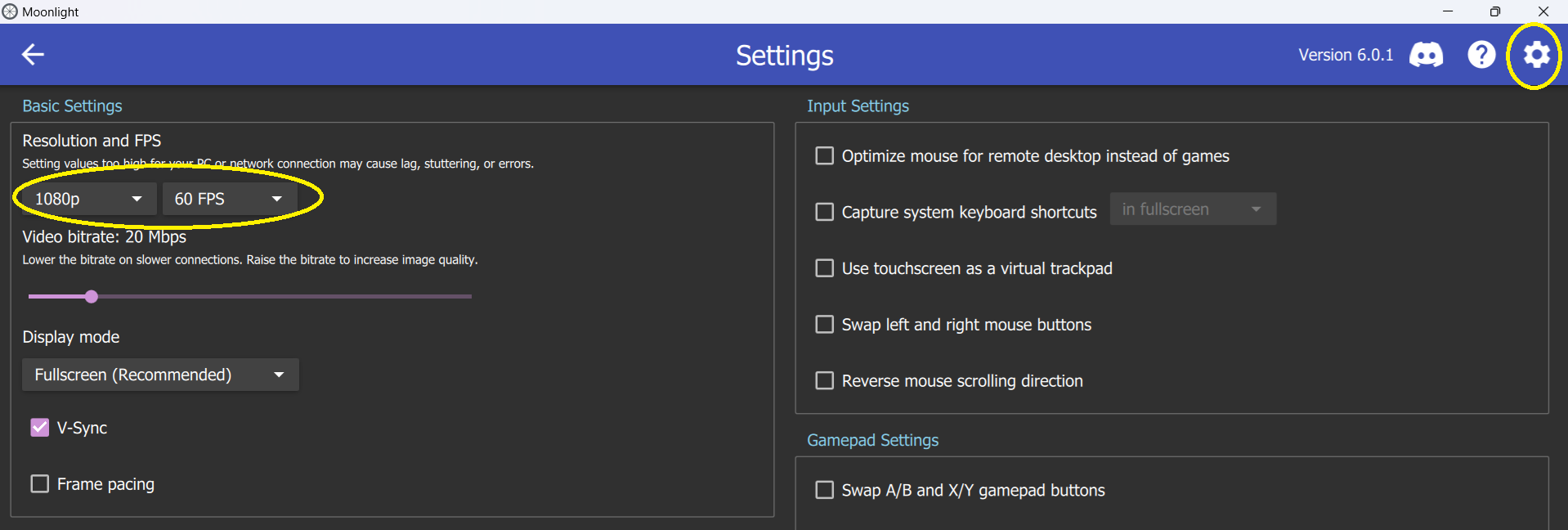Click the Display mode label

coord(70,337)
